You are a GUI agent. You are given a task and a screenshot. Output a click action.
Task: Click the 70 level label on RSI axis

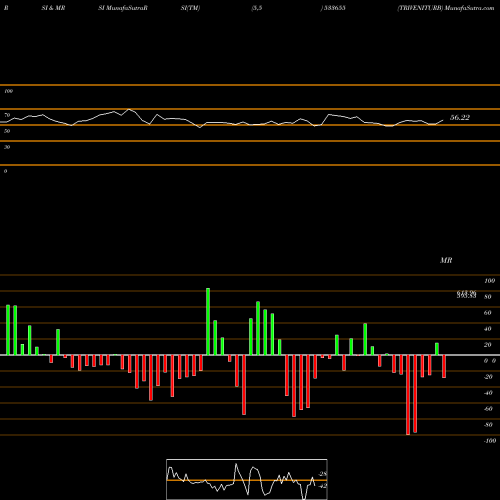tap(7, 115)
